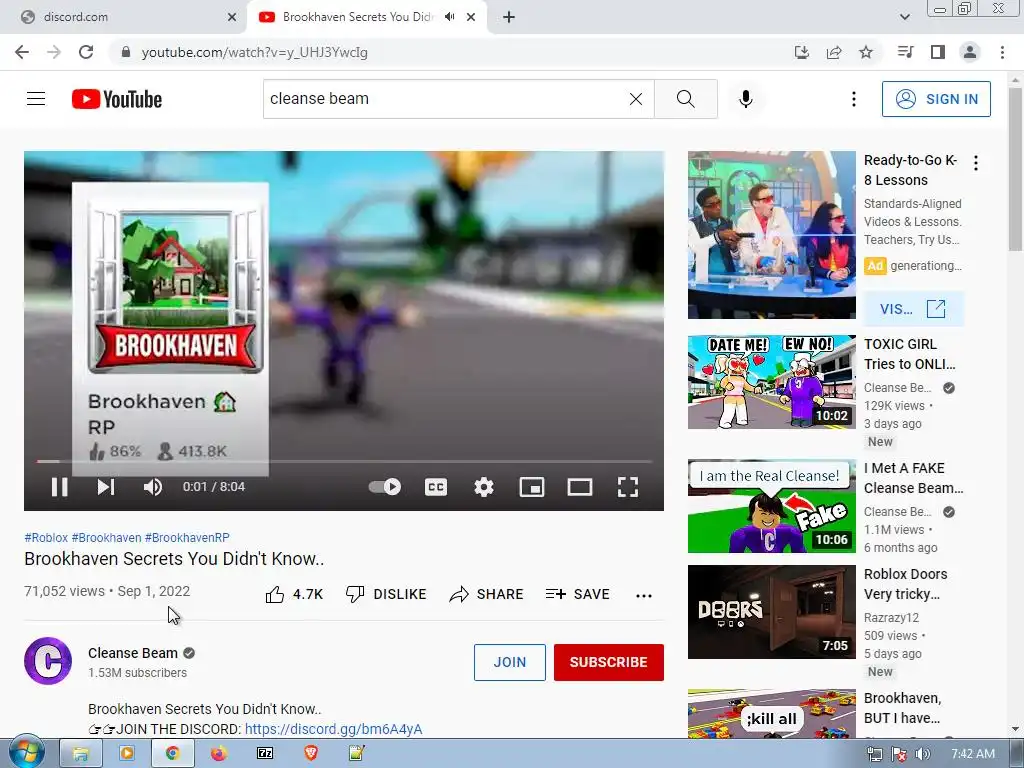Enable theater mode
This screenshot has height=768, width=1024.
pyautogui.click(x=579, y=487)
